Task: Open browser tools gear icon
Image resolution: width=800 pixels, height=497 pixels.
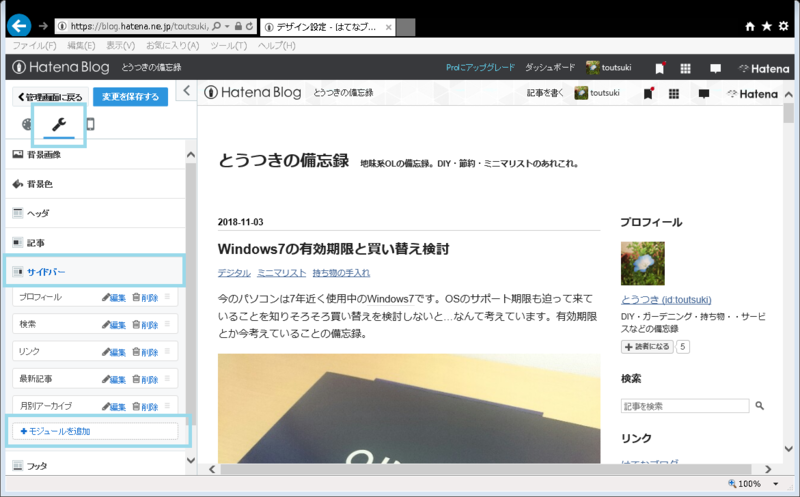Action: 784,26
